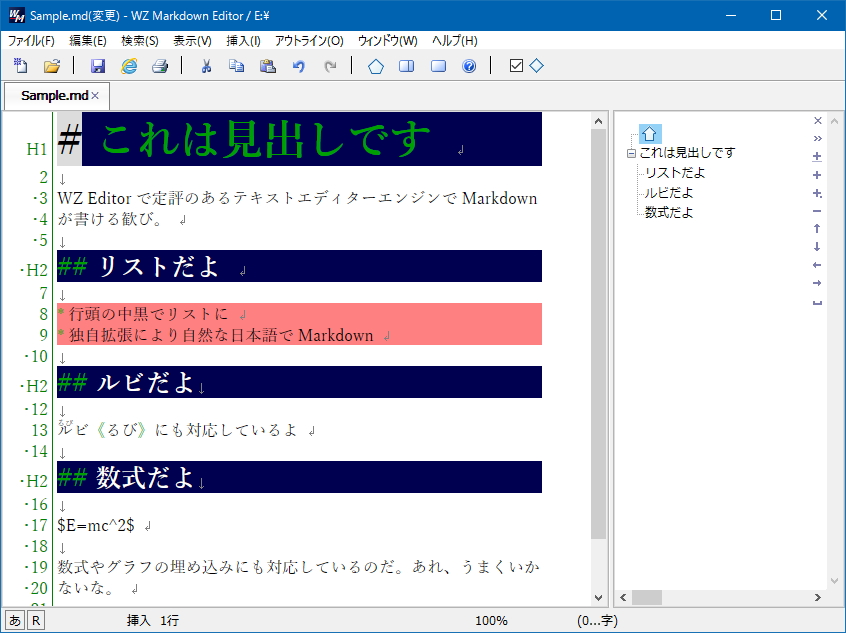Toggle the あ input mode in status bar

(15, 621)
